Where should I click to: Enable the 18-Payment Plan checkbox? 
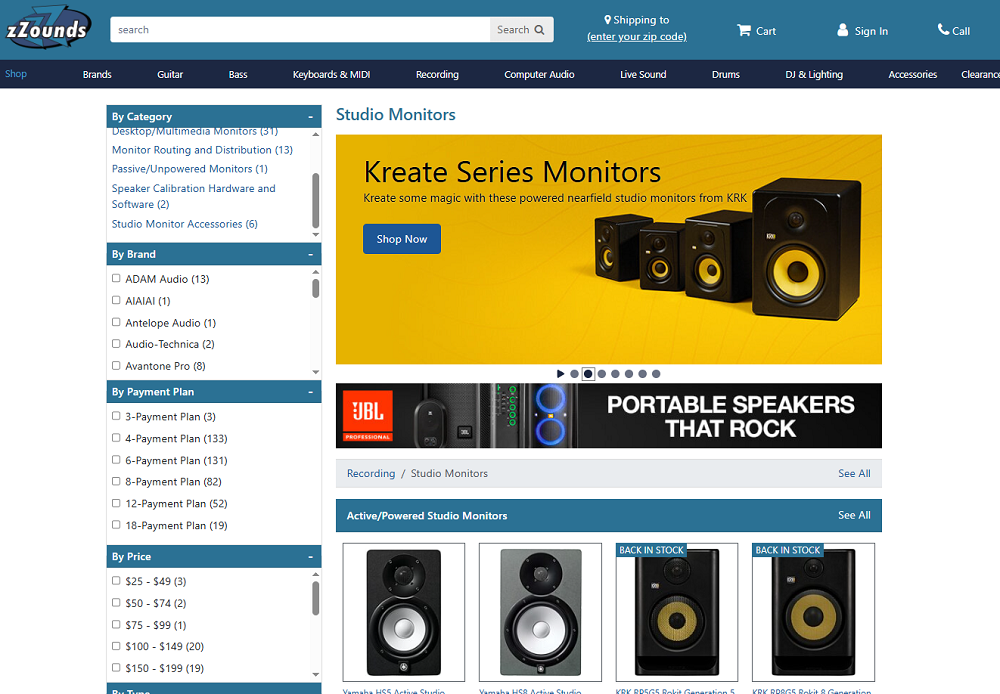(116, 524)
